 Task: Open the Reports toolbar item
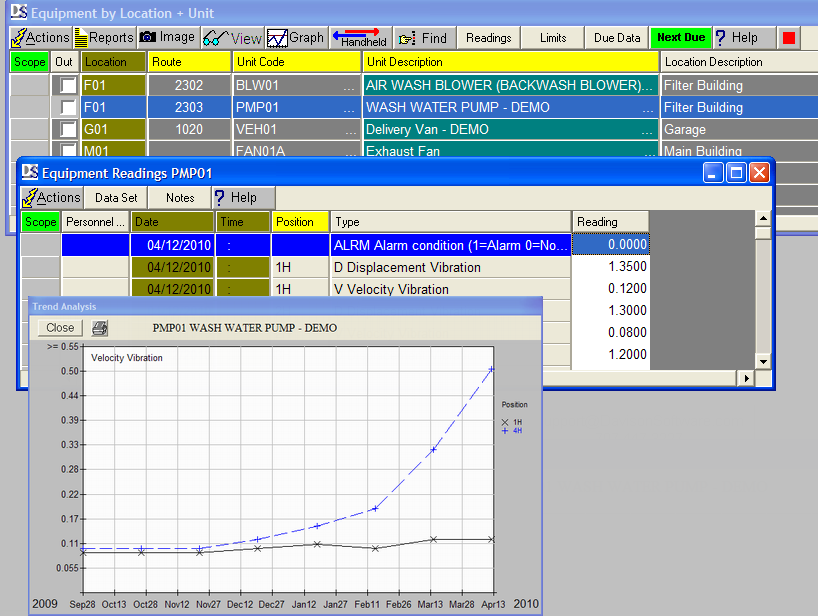click(x=104, y=38)
